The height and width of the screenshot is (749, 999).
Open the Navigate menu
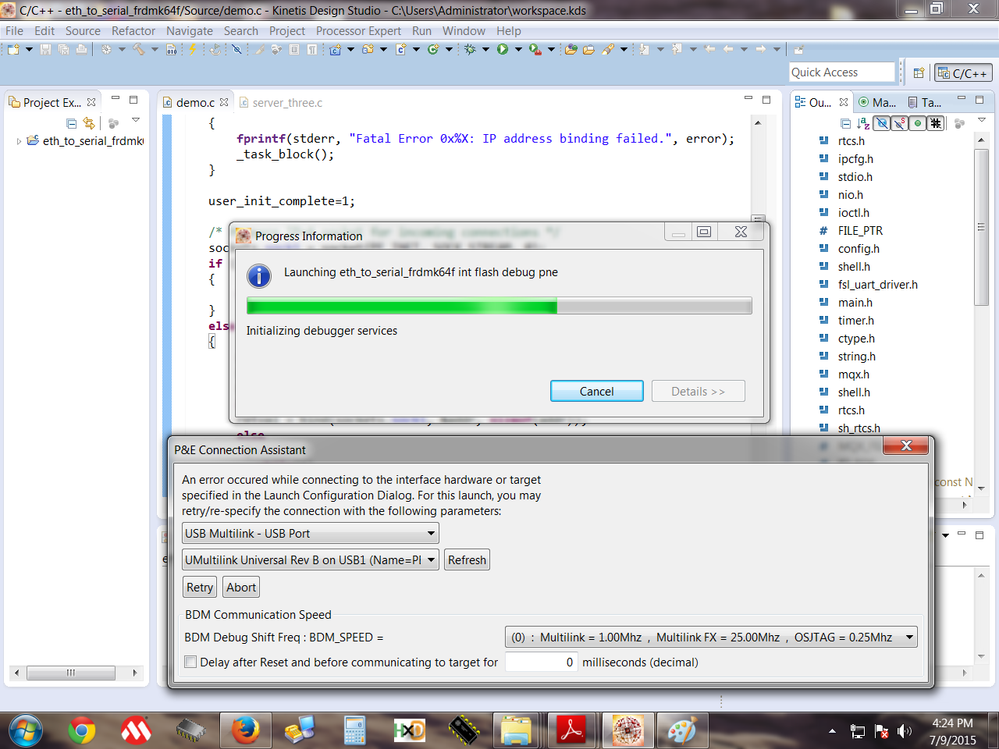point(189,31)
